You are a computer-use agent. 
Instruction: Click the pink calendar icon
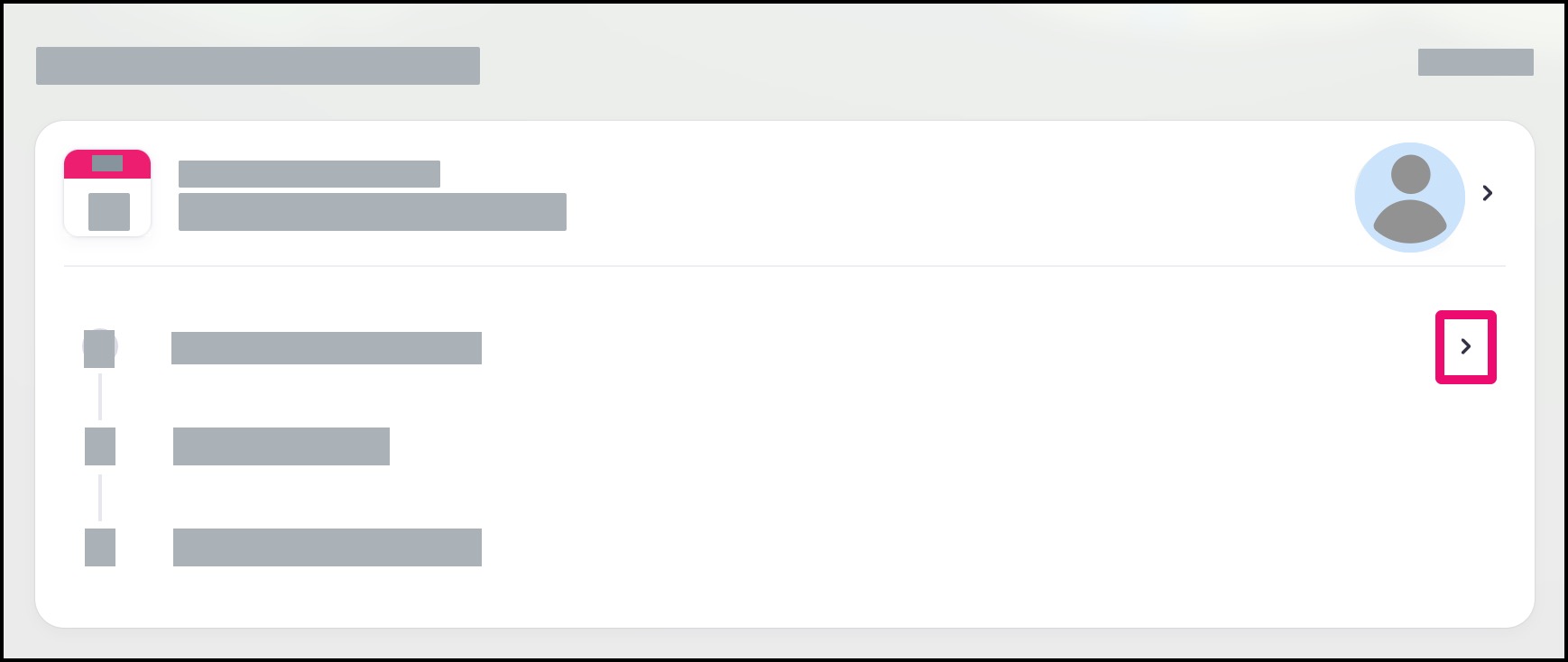click(x=107, y=193)
